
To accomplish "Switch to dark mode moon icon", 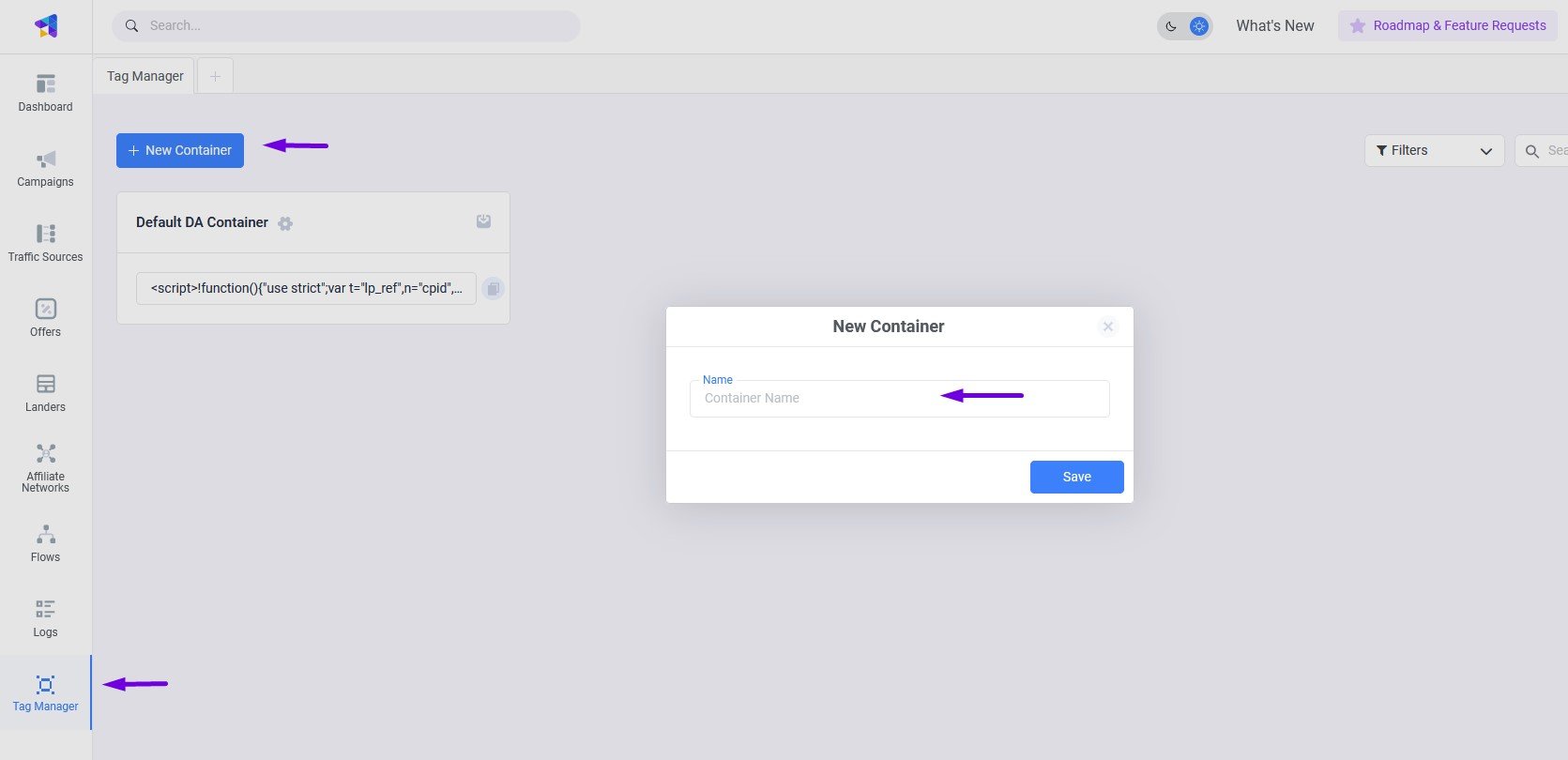I will [1171, 26].
